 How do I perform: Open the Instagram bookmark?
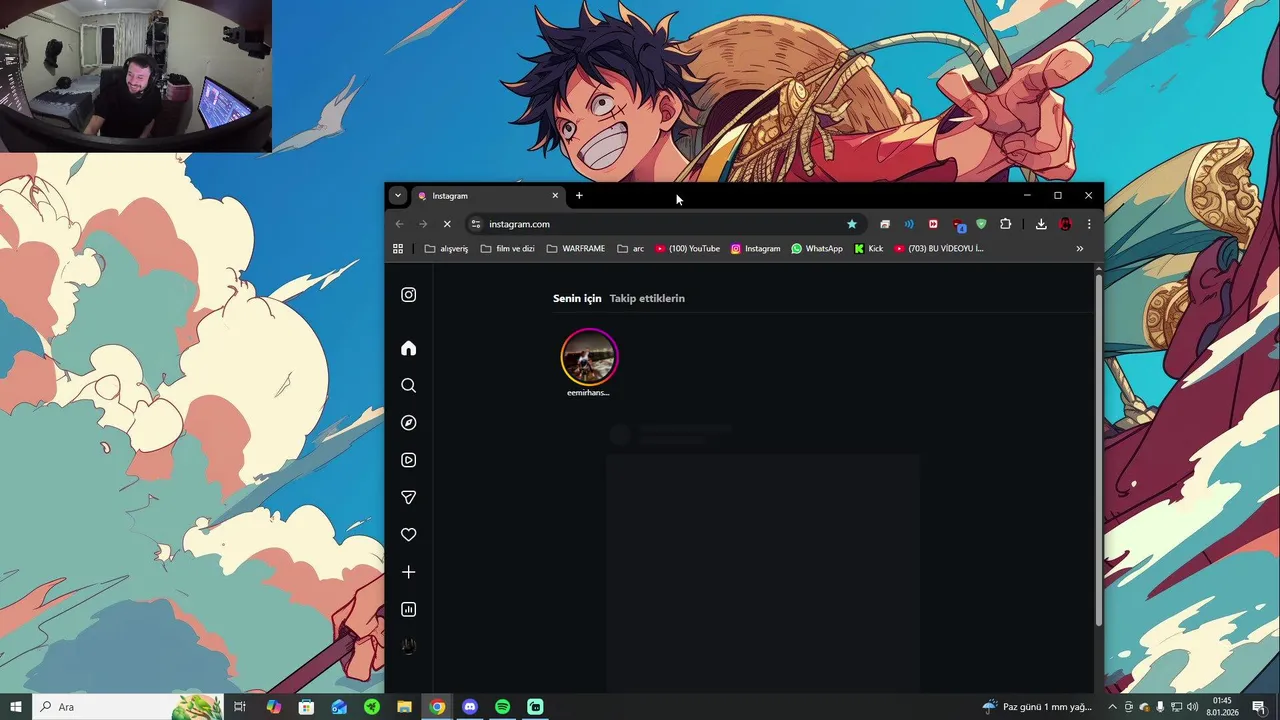coord(756,249)
